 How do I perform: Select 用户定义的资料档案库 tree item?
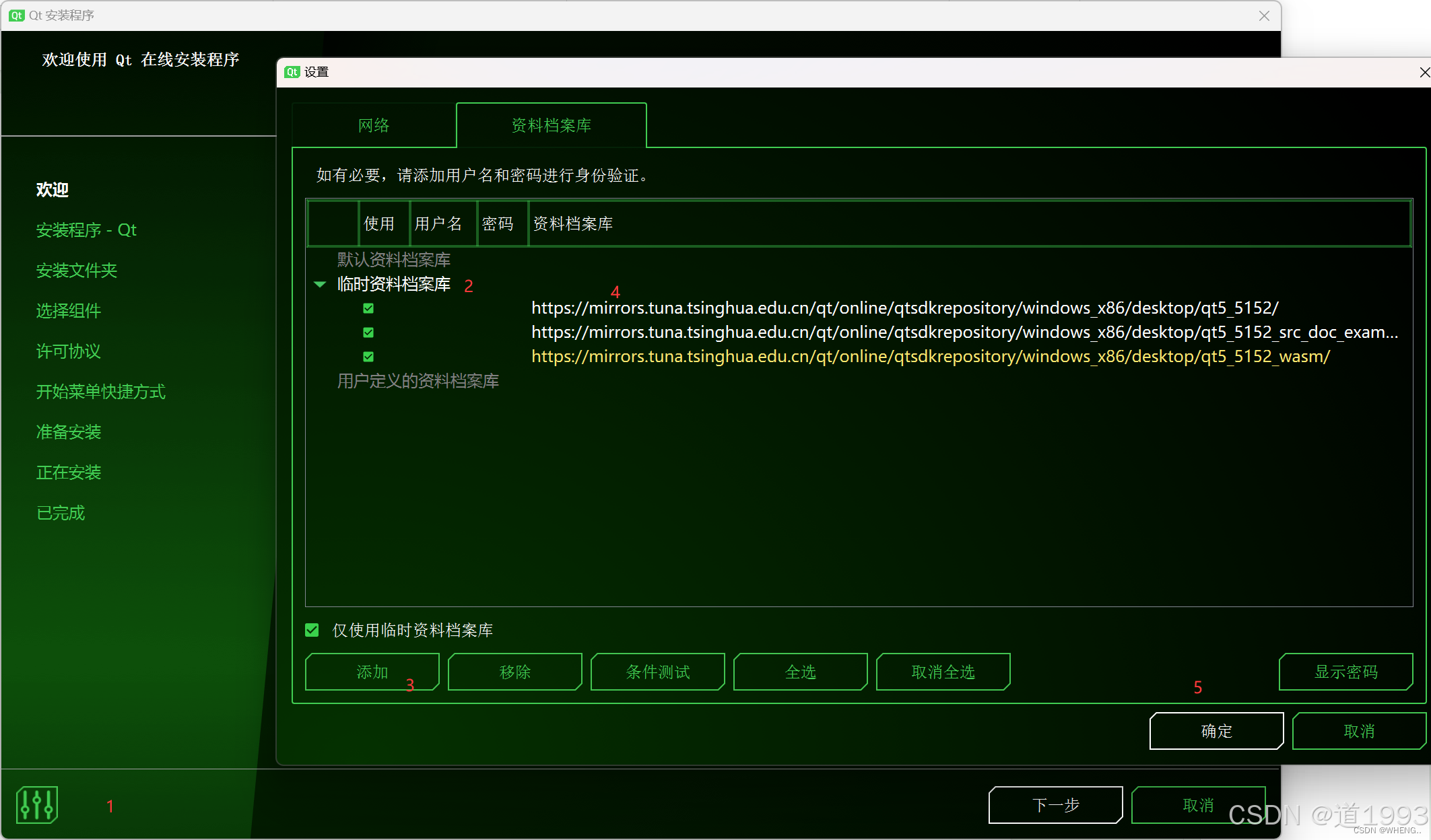(x=418, y=381)
